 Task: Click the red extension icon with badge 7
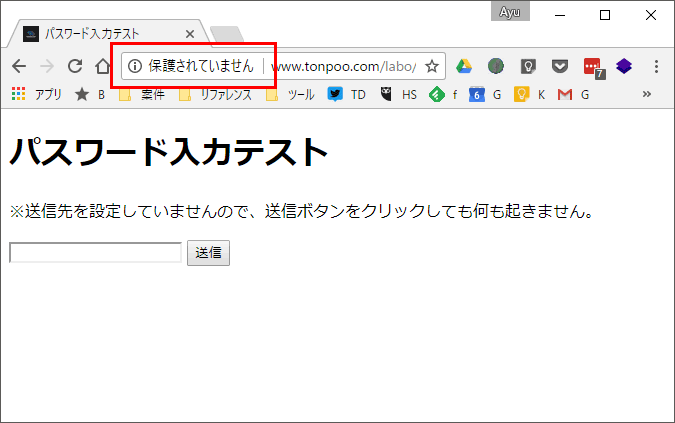(592, 66)
